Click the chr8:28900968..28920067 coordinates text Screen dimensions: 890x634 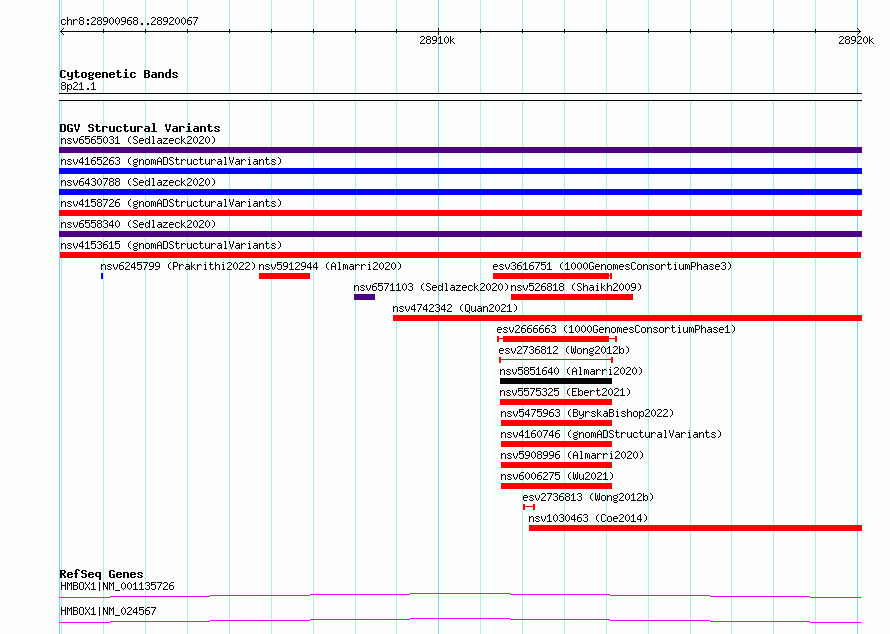pos(129,21)
